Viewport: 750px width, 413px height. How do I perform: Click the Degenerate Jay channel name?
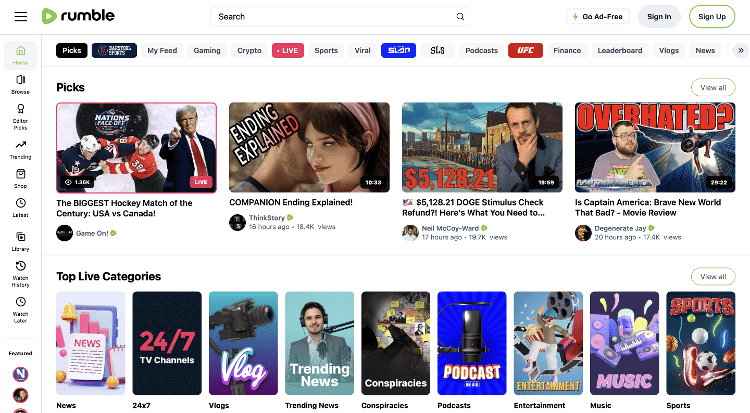tap(620, 228)
